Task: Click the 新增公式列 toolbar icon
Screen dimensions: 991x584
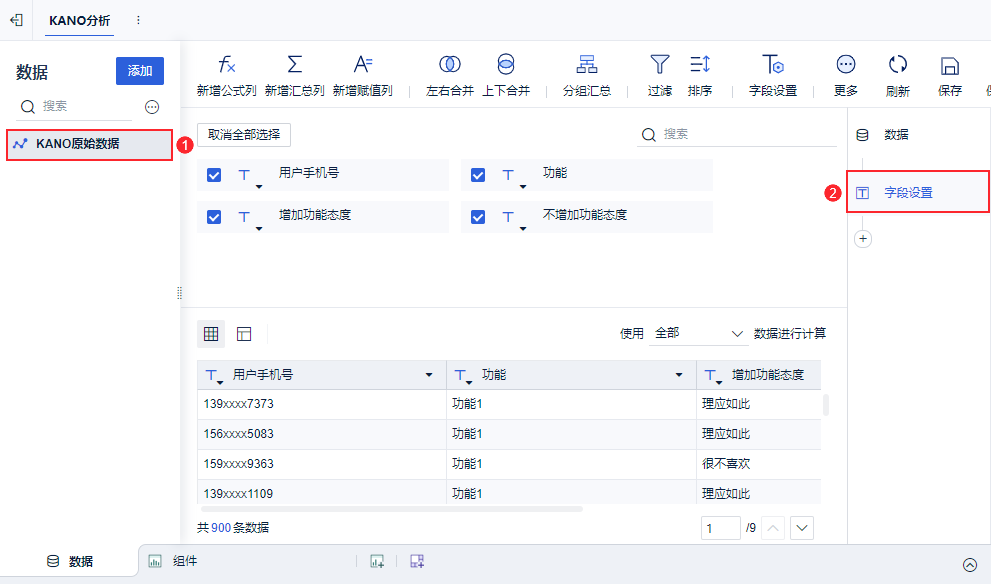Action: pyautogui.click(x=226, y=64)
